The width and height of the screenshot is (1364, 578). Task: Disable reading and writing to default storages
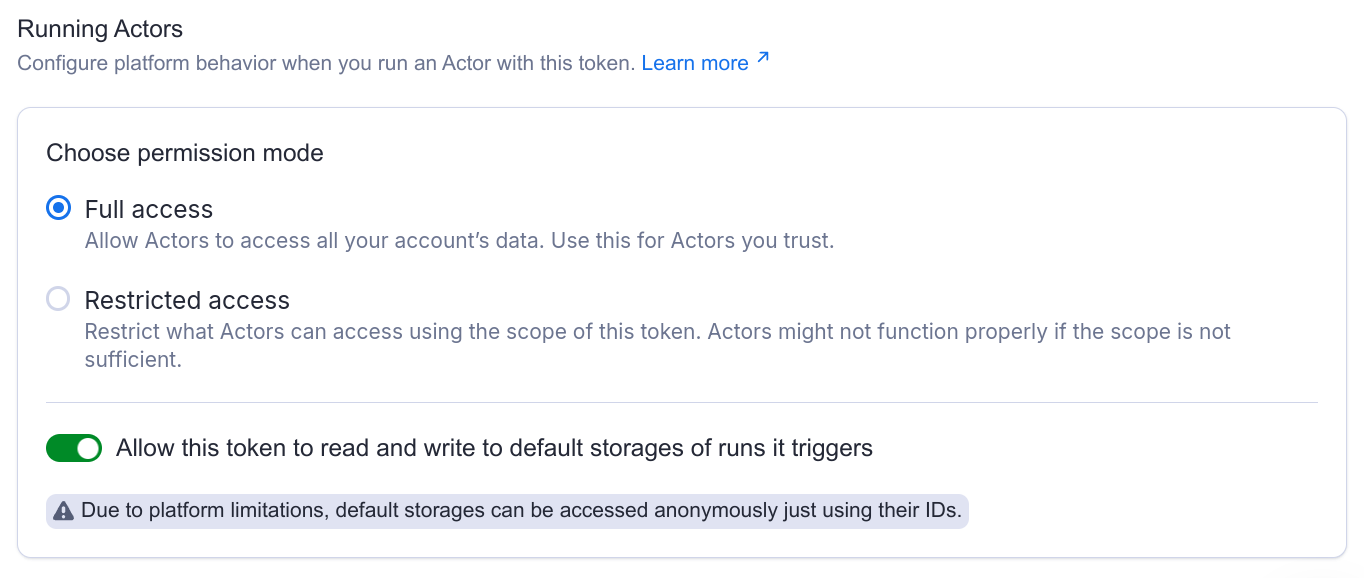point(72,447)
